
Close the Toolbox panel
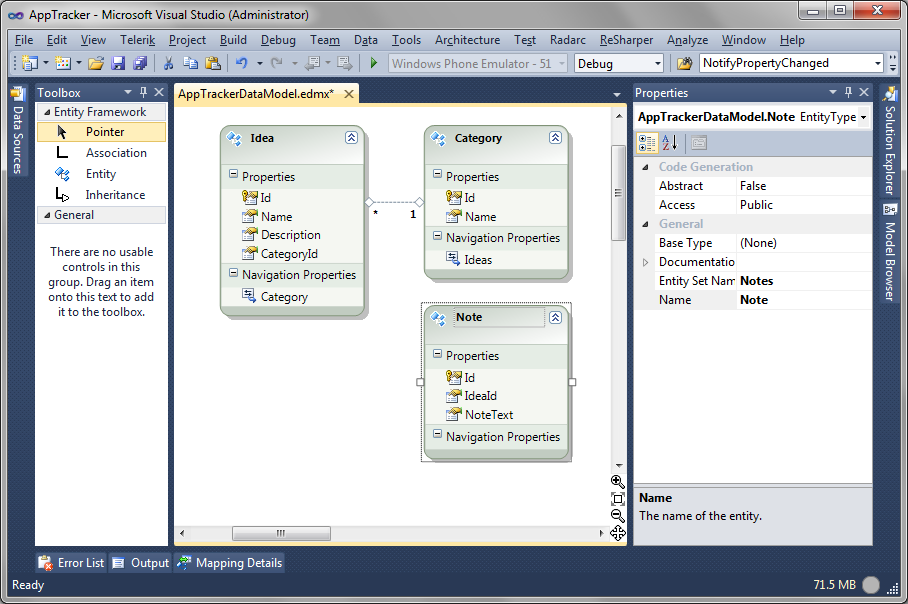point(159,92)
